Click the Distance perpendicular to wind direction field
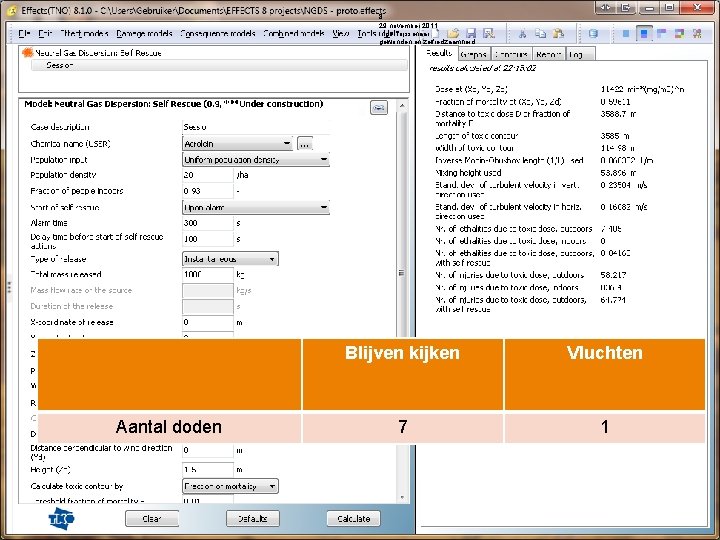This screenshot has height=540, width=720. [208, 450]
